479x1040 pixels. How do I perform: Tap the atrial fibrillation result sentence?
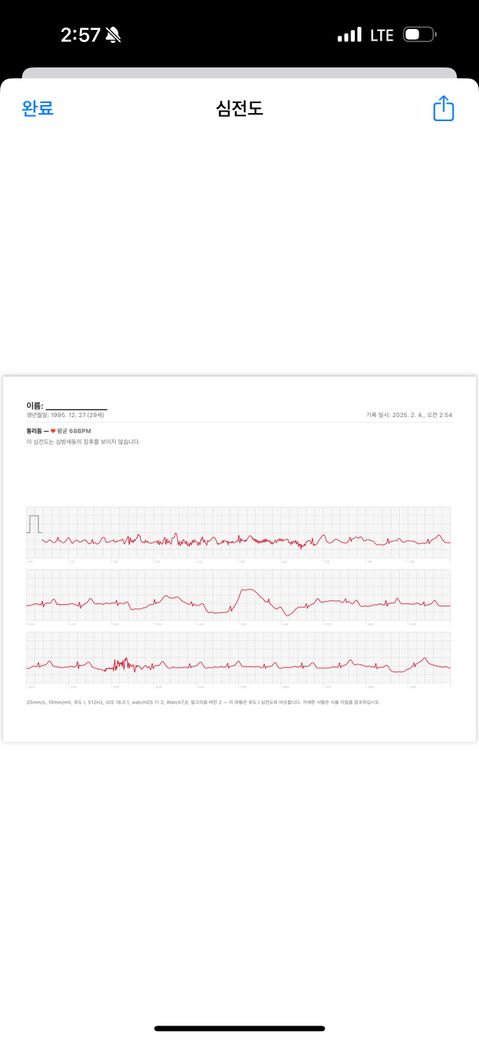point(83,441)
